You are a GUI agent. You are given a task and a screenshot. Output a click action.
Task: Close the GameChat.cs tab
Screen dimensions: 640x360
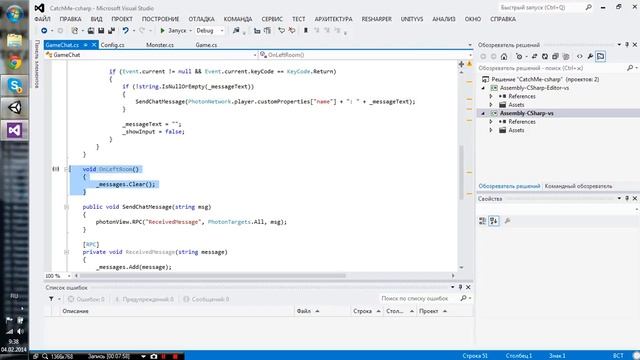[x=94, y=45]
